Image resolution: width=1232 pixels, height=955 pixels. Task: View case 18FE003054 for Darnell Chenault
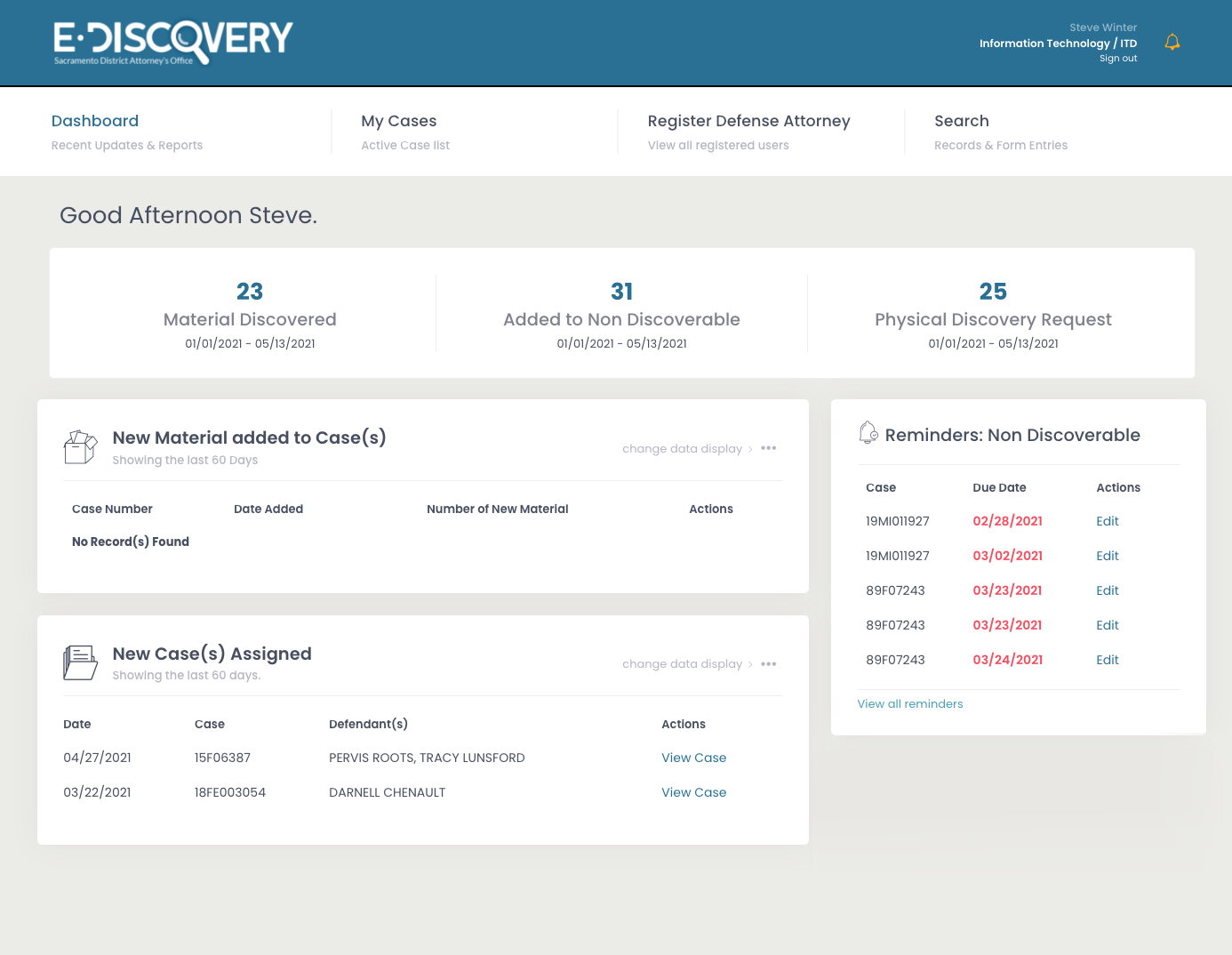point(694,792)
